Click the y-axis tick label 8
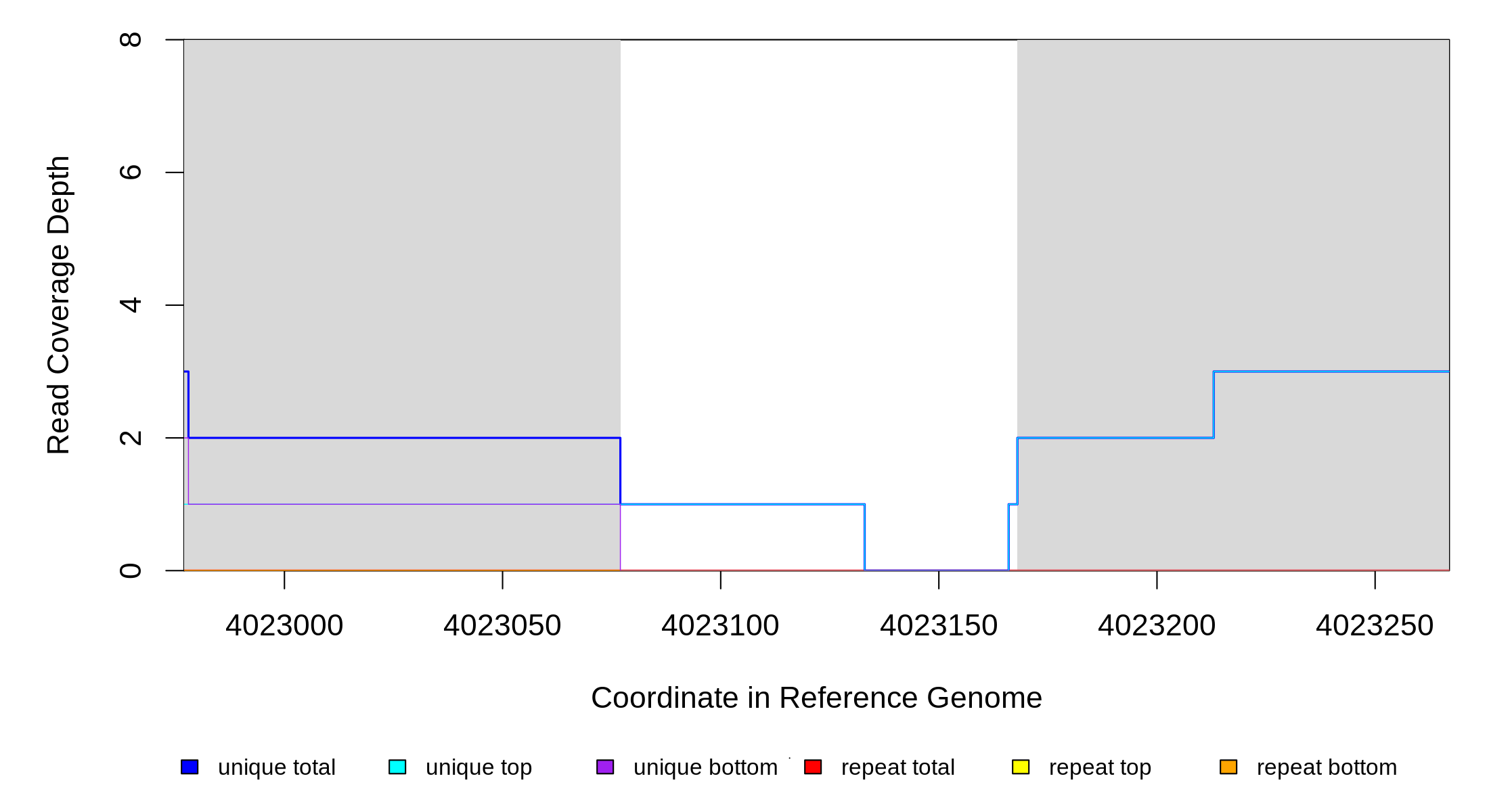 tap(130, 40)
